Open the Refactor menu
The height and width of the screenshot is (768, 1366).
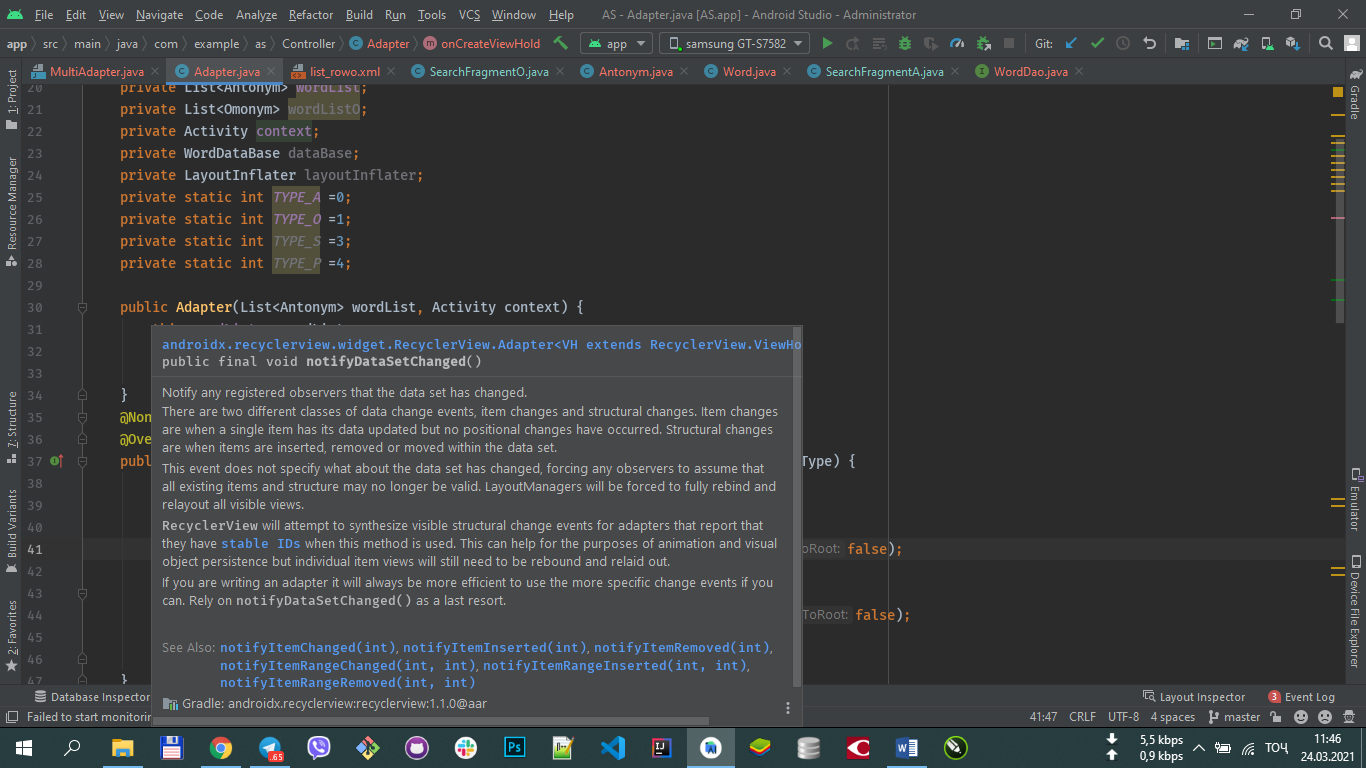pos(311,15)
